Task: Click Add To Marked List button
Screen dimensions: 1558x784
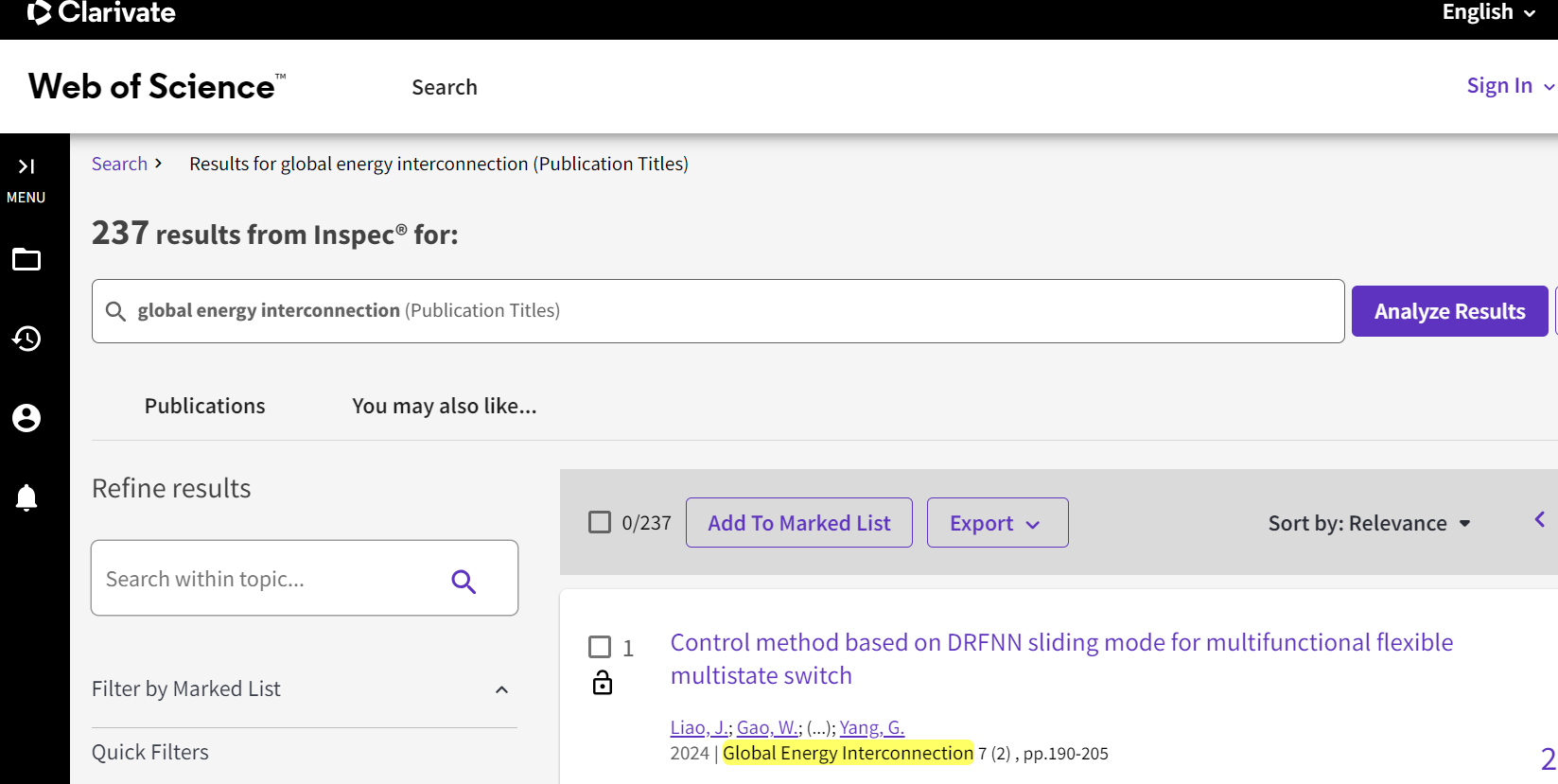Action: tap(799, 523)
